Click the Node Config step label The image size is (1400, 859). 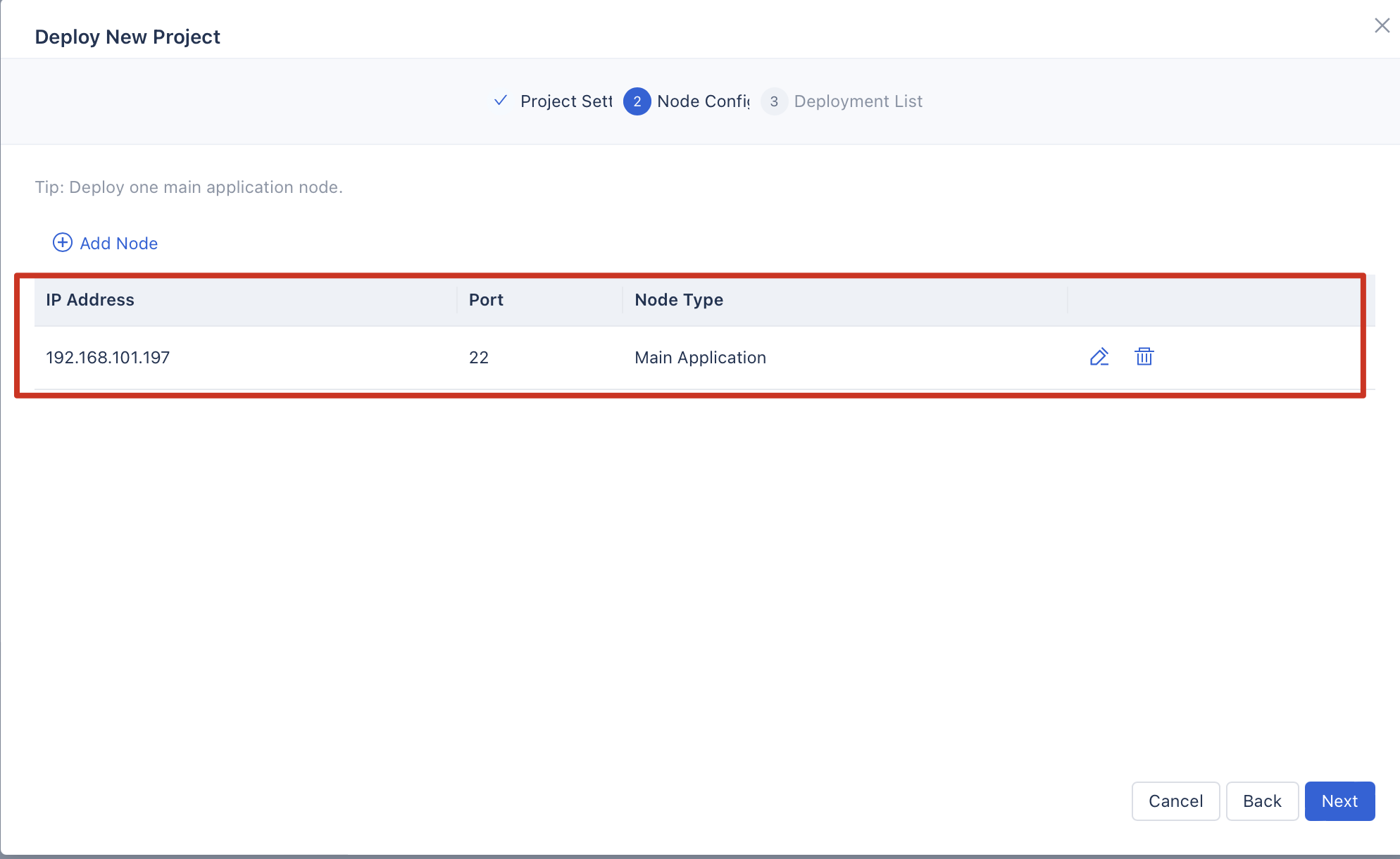click(703, 101)
